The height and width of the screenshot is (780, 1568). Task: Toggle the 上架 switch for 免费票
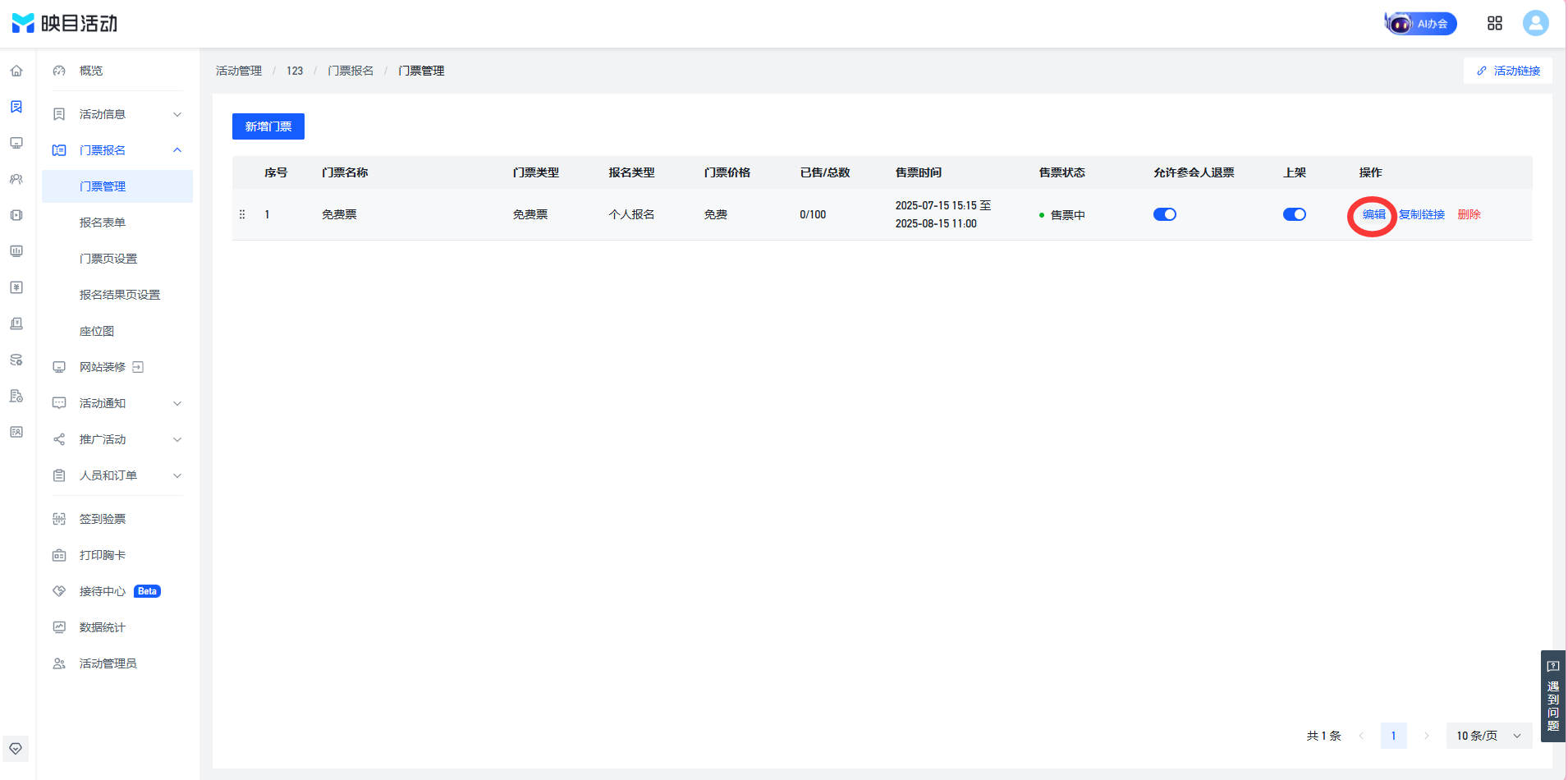(x=1294, y=214)
